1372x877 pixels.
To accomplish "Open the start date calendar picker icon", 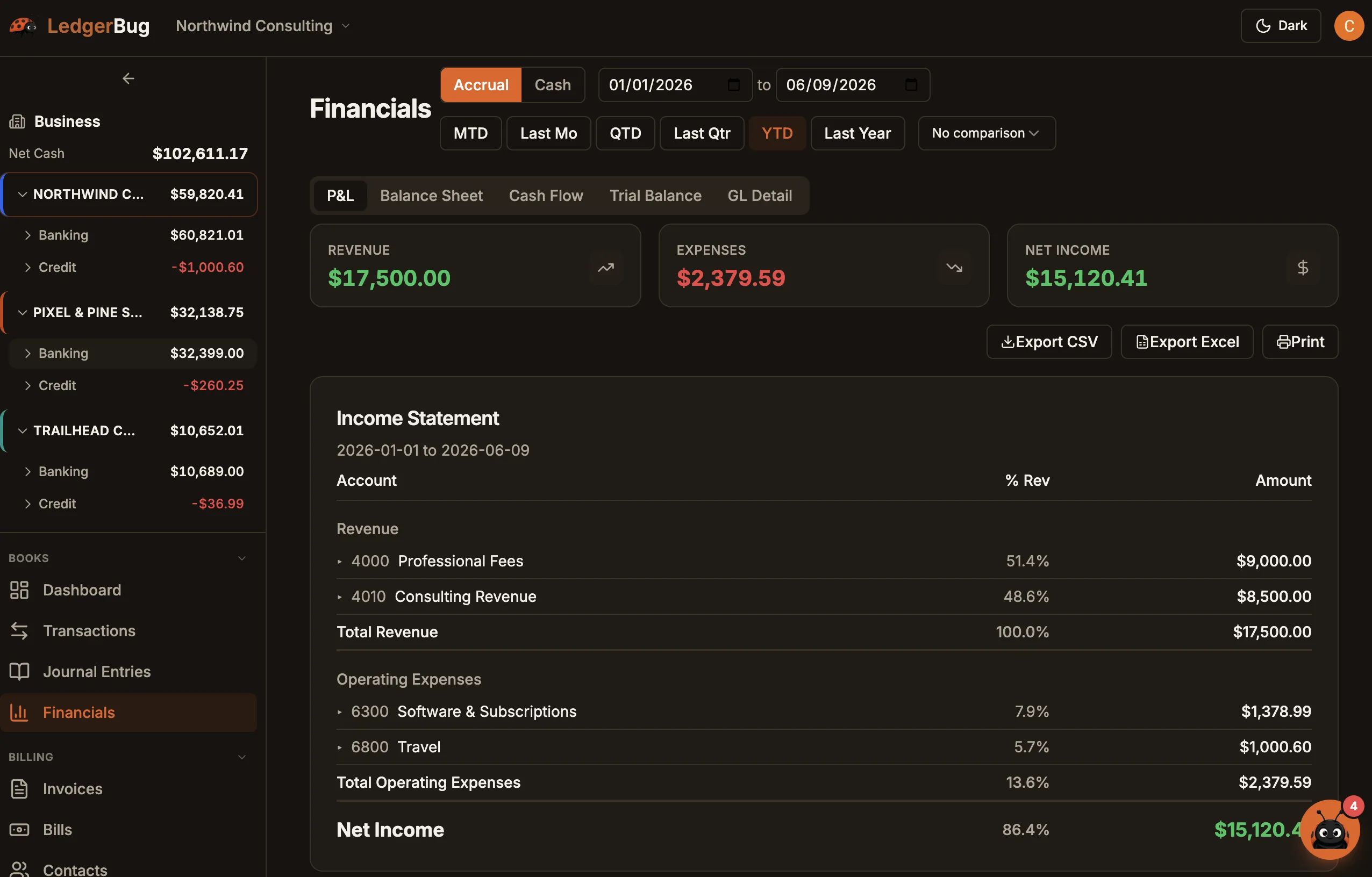I will tap(733, 85).
